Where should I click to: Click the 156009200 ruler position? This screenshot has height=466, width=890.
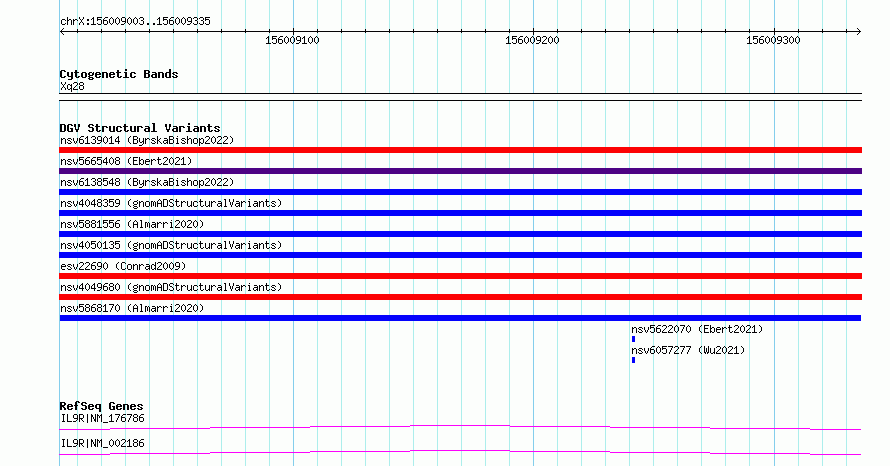[x=532, y=40]
